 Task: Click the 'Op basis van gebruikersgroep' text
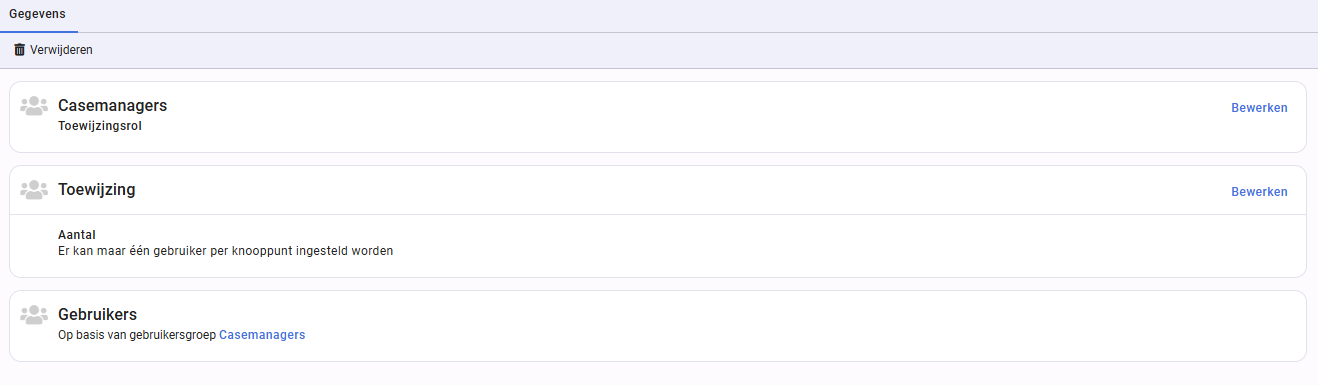pyautogui.click(x=137, y=335)
